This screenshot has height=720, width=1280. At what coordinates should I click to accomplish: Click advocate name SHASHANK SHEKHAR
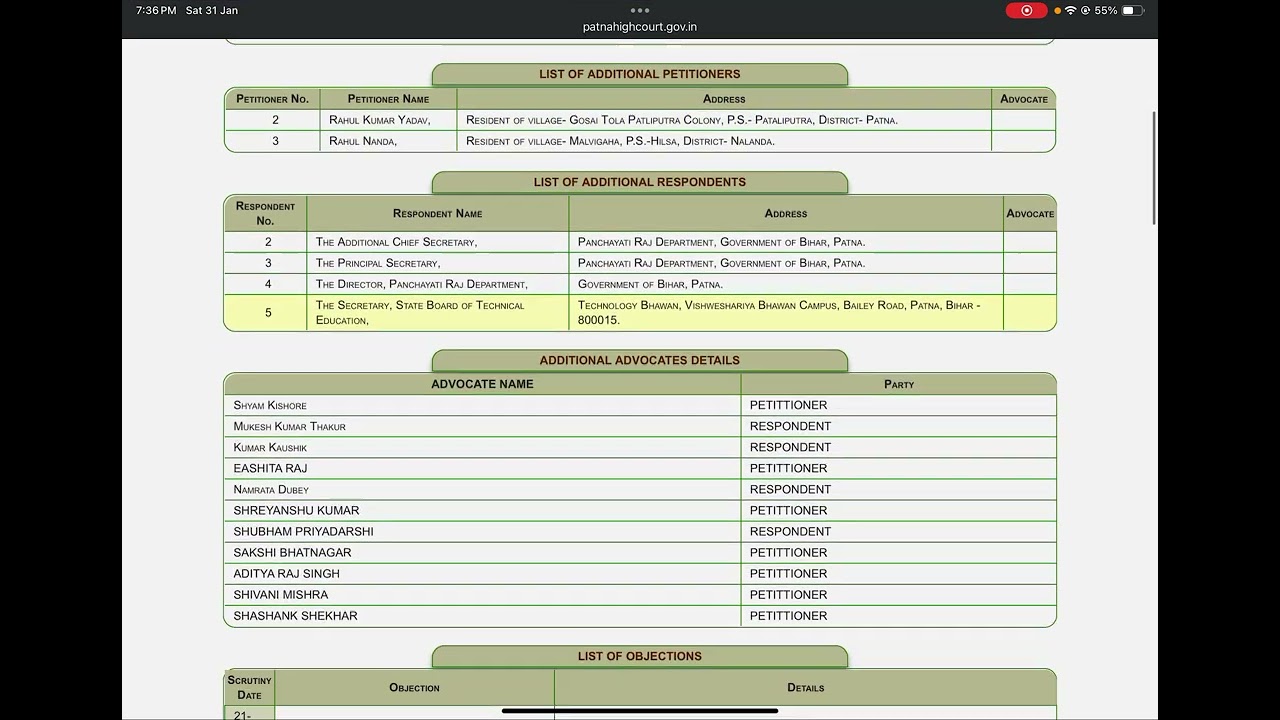295,615
